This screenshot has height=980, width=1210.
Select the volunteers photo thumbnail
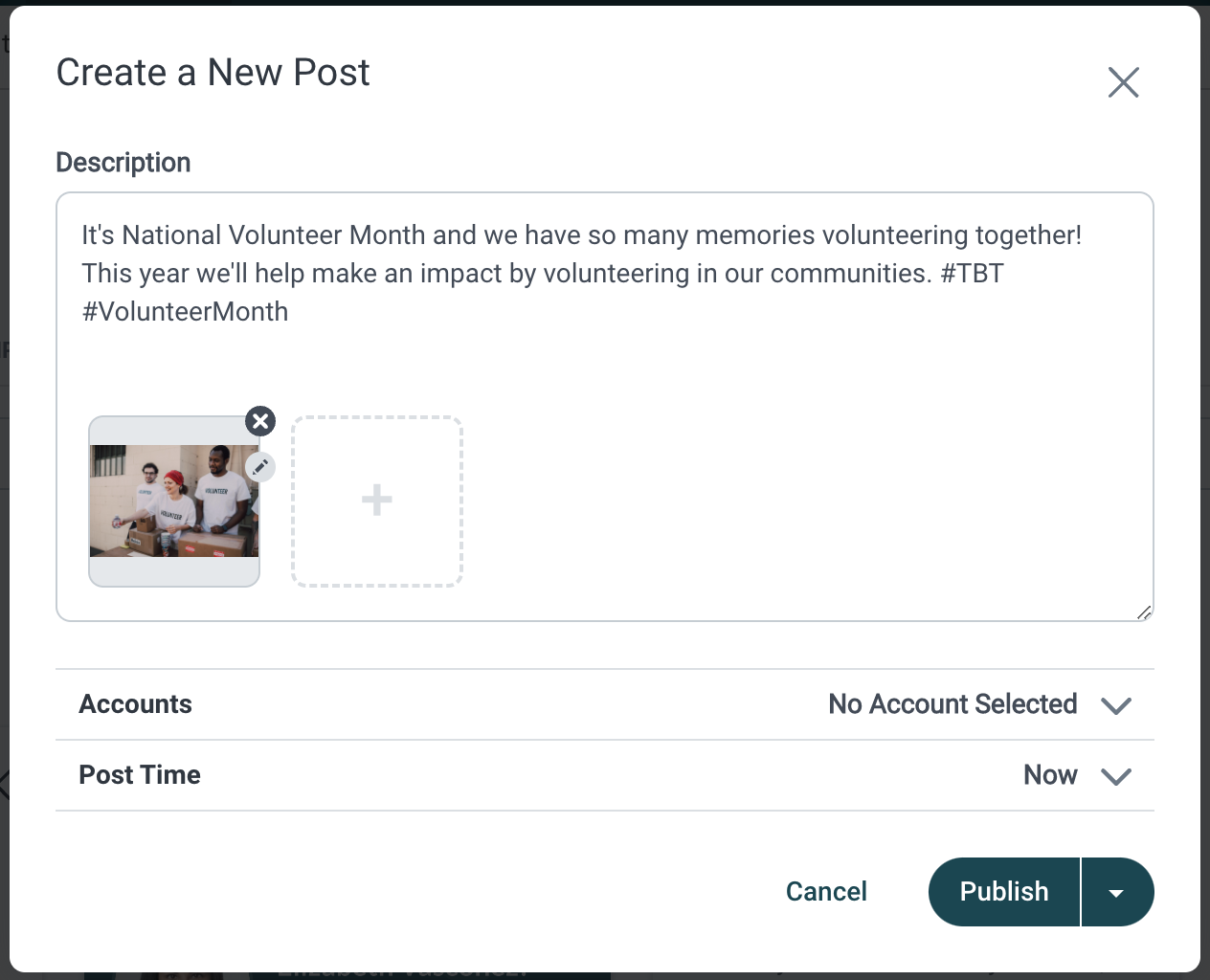click(174, 501)
